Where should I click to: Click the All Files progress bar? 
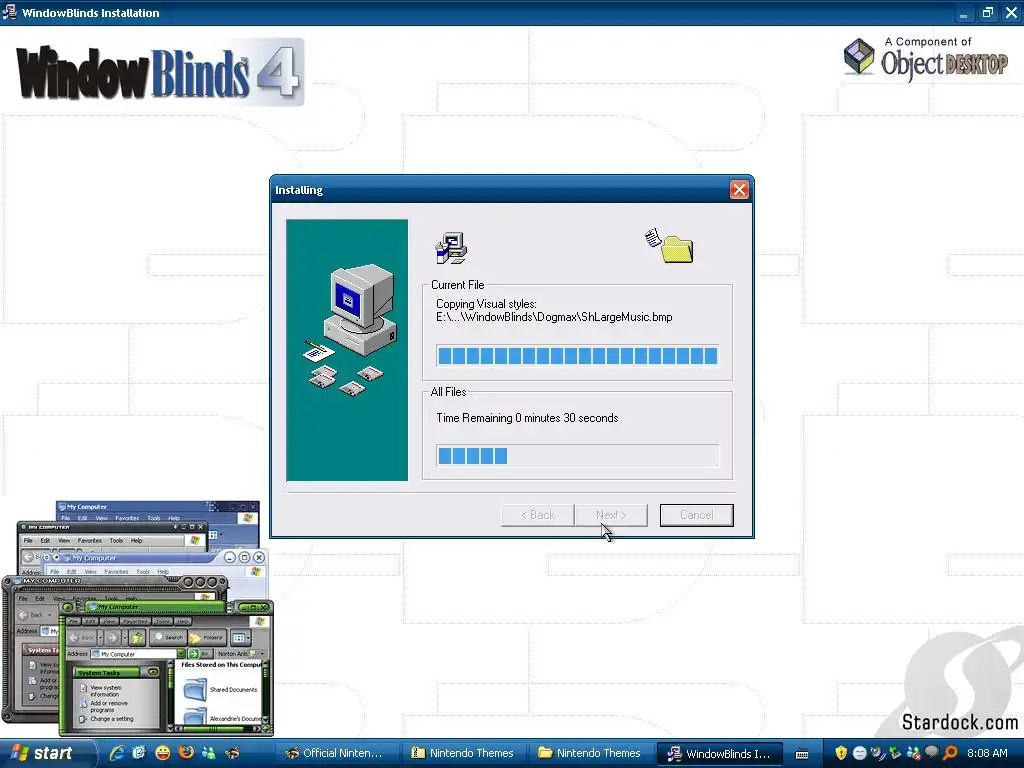[x=577, y=455]
